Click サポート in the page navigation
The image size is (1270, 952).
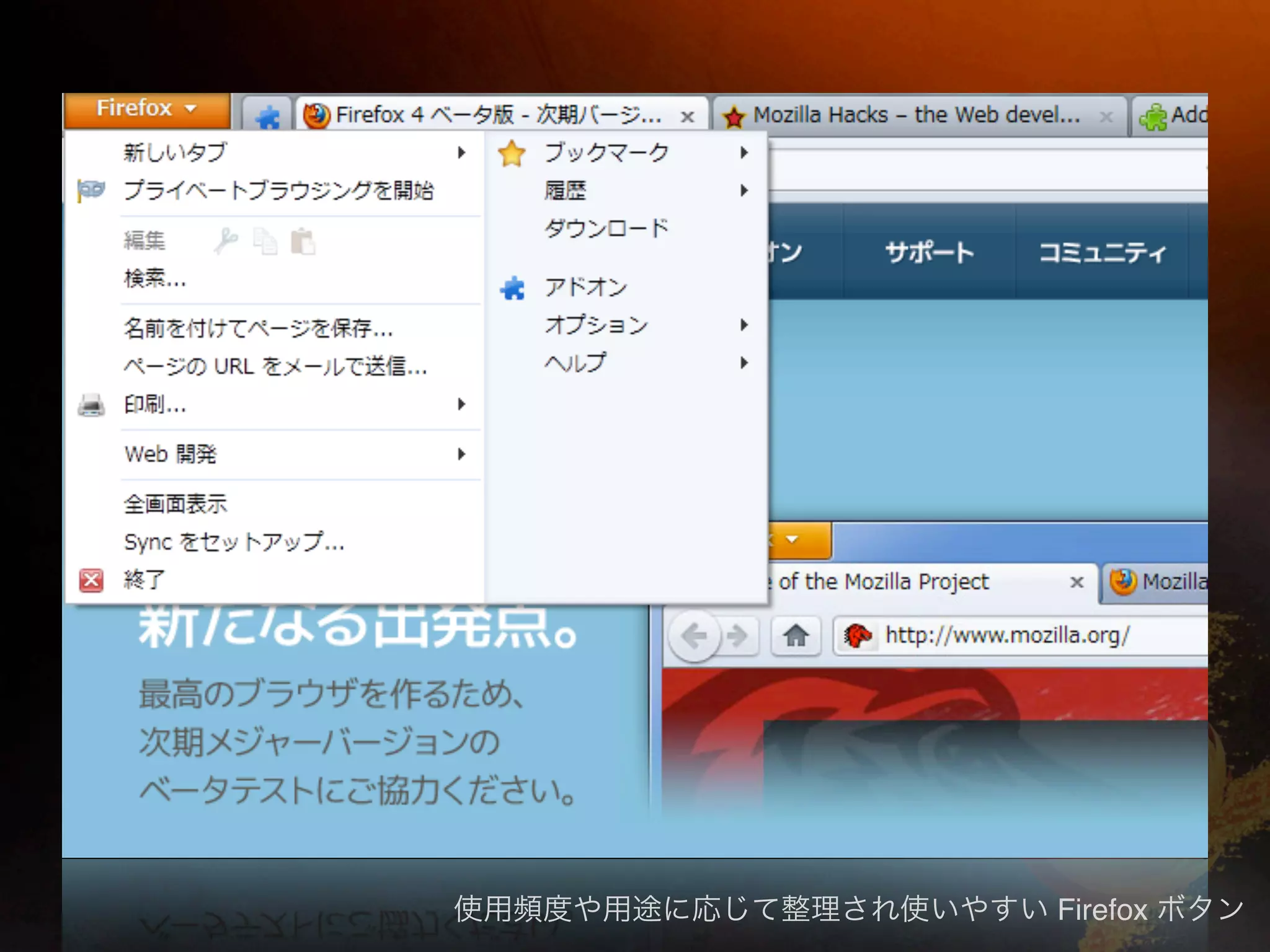click(x=929, y=252)
